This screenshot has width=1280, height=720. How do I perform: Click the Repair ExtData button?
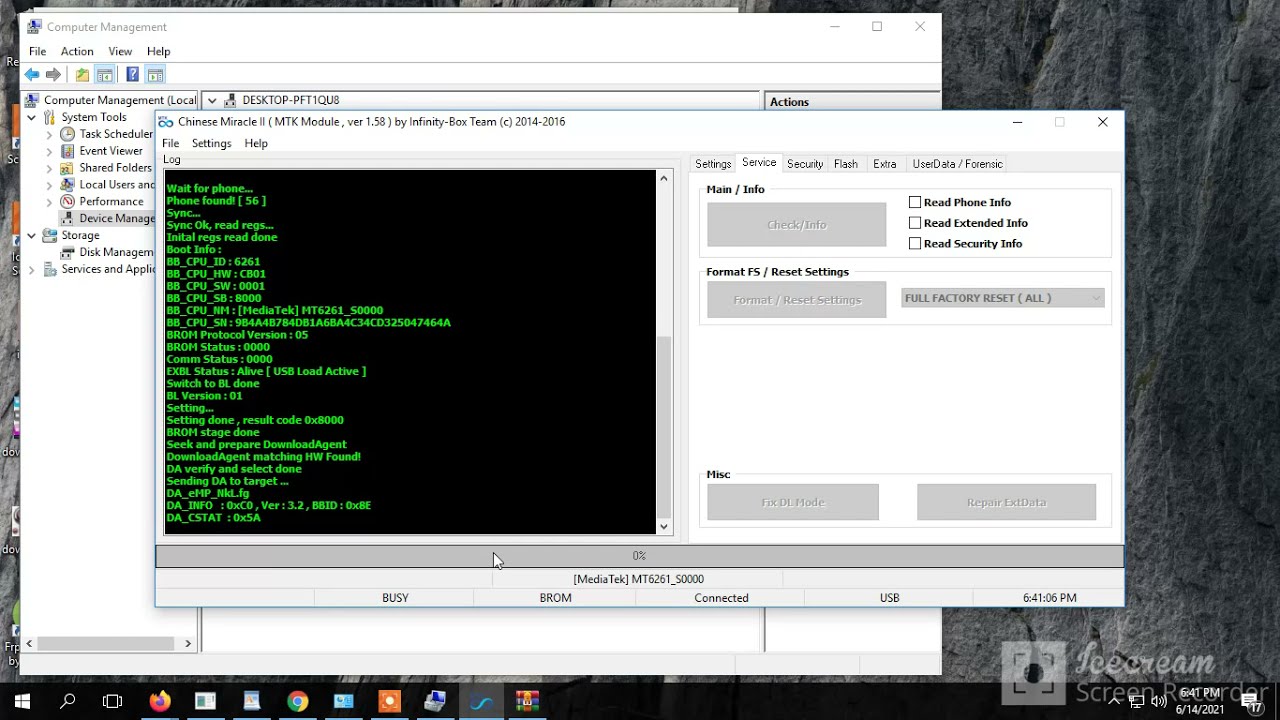pyautogui.click(x=1006, y=502)
